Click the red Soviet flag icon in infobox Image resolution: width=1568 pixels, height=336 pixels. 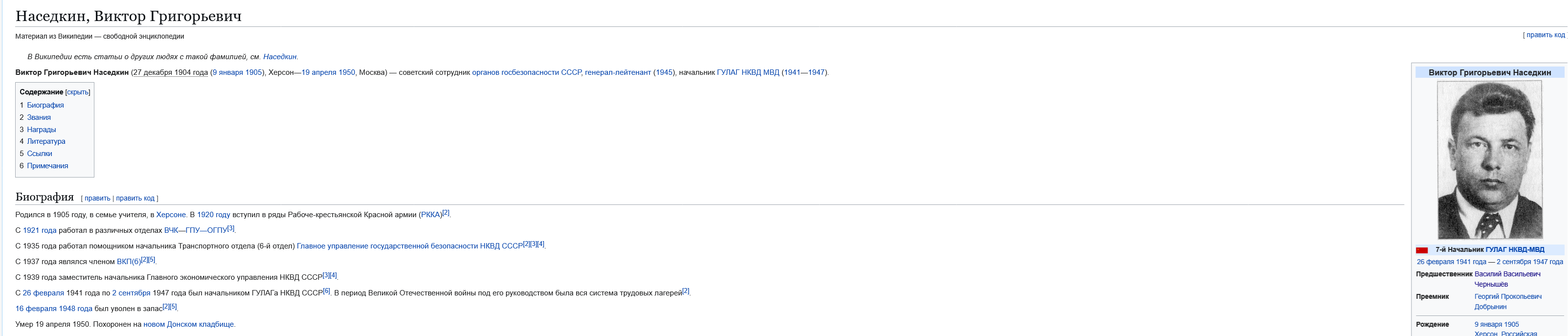coord(1421,250)
